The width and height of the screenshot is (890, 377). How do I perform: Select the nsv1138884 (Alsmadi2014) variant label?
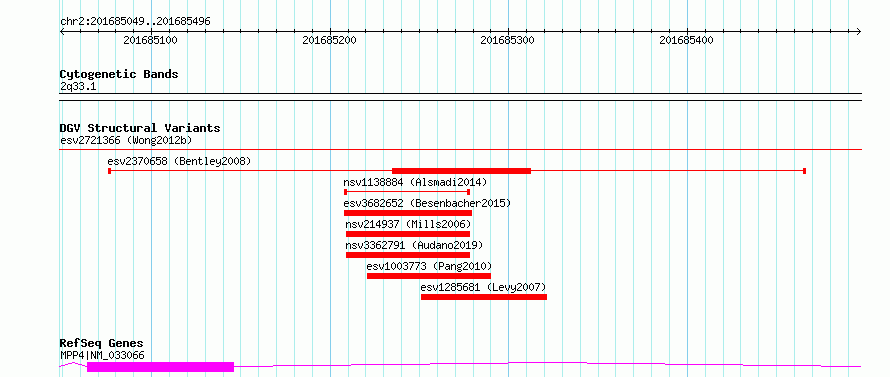[x=415, y=182]
